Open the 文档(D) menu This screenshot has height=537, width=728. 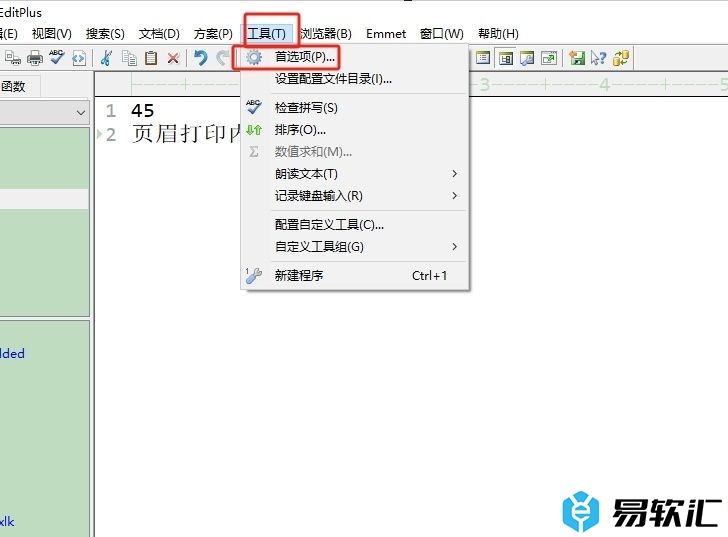tap(159, 33)
